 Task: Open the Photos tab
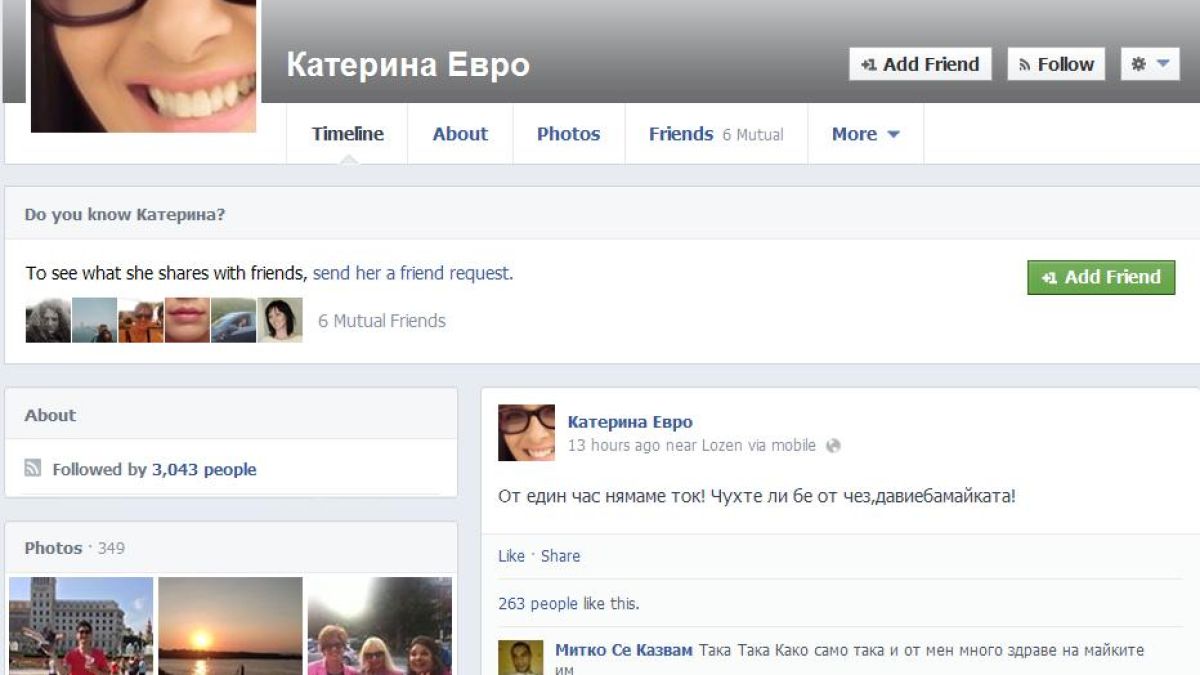568,134
